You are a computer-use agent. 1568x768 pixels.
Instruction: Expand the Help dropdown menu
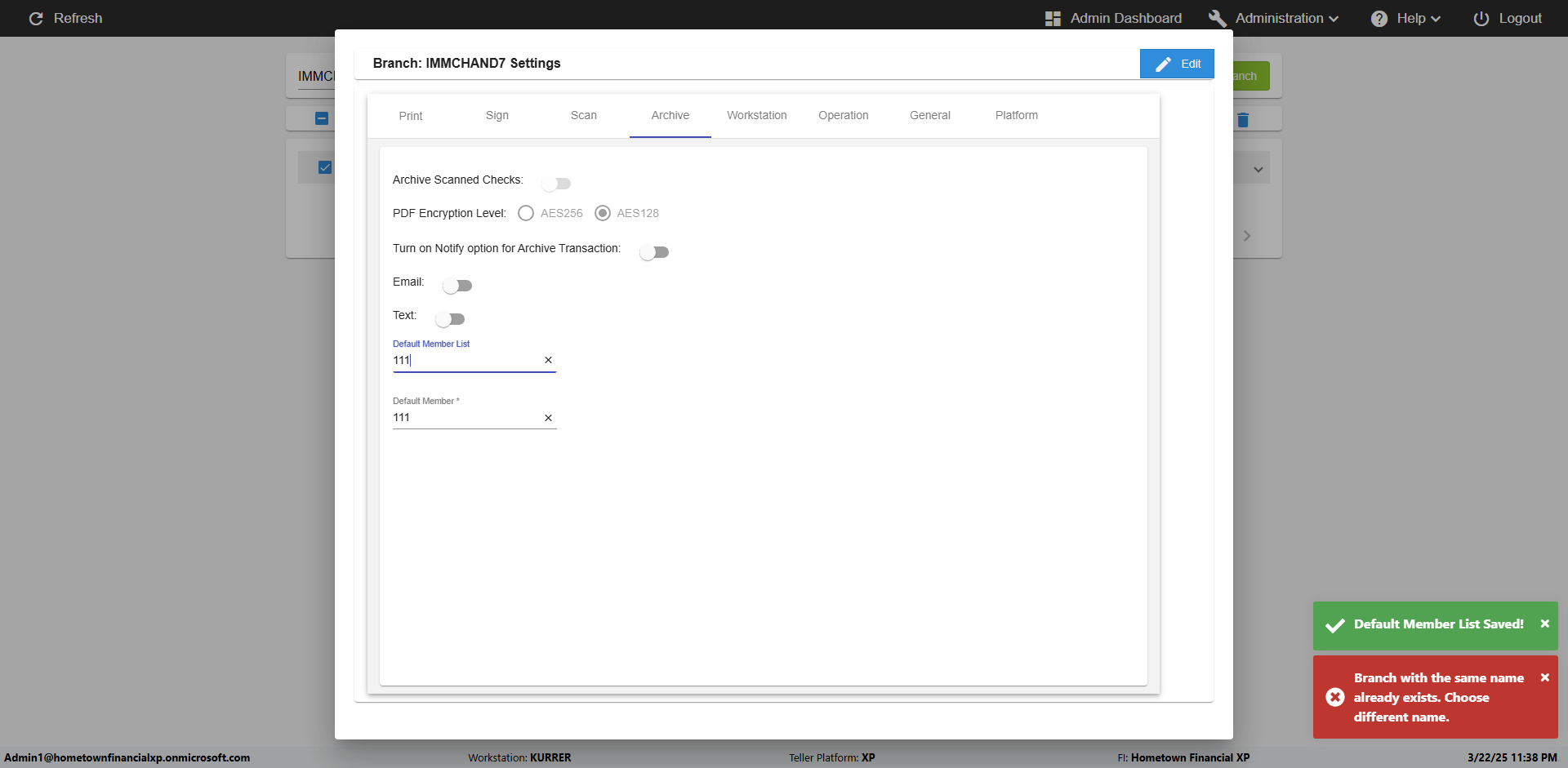click(x=1436, y=19)
